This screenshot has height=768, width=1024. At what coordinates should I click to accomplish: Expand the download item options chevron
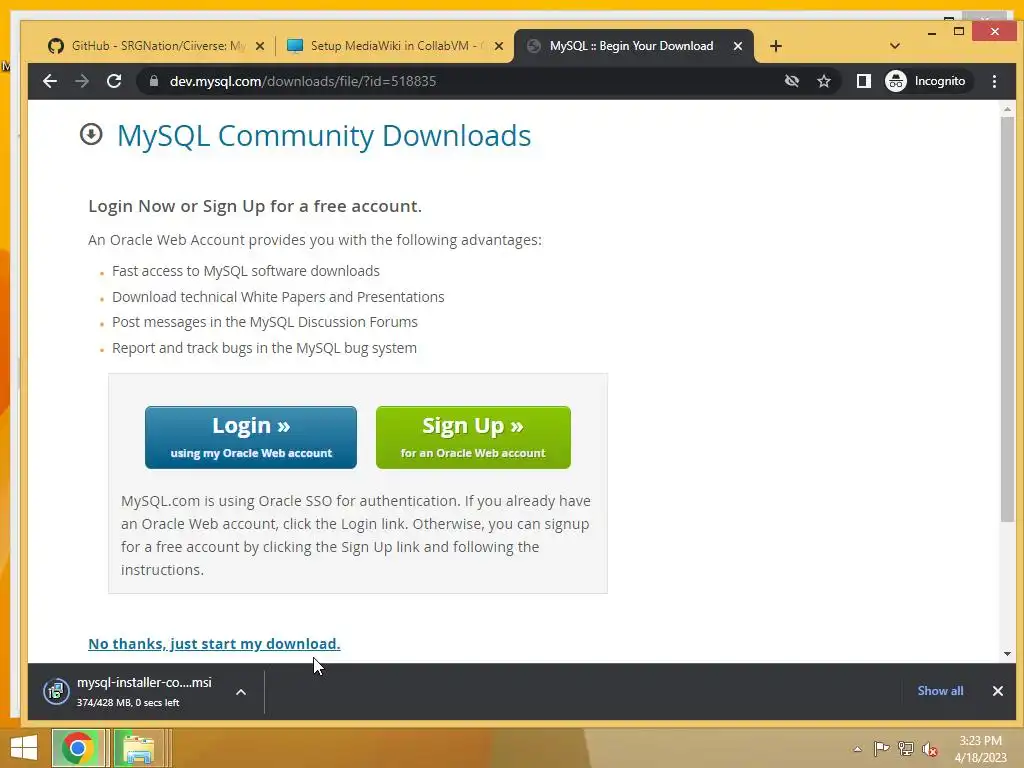coord(241,692)
